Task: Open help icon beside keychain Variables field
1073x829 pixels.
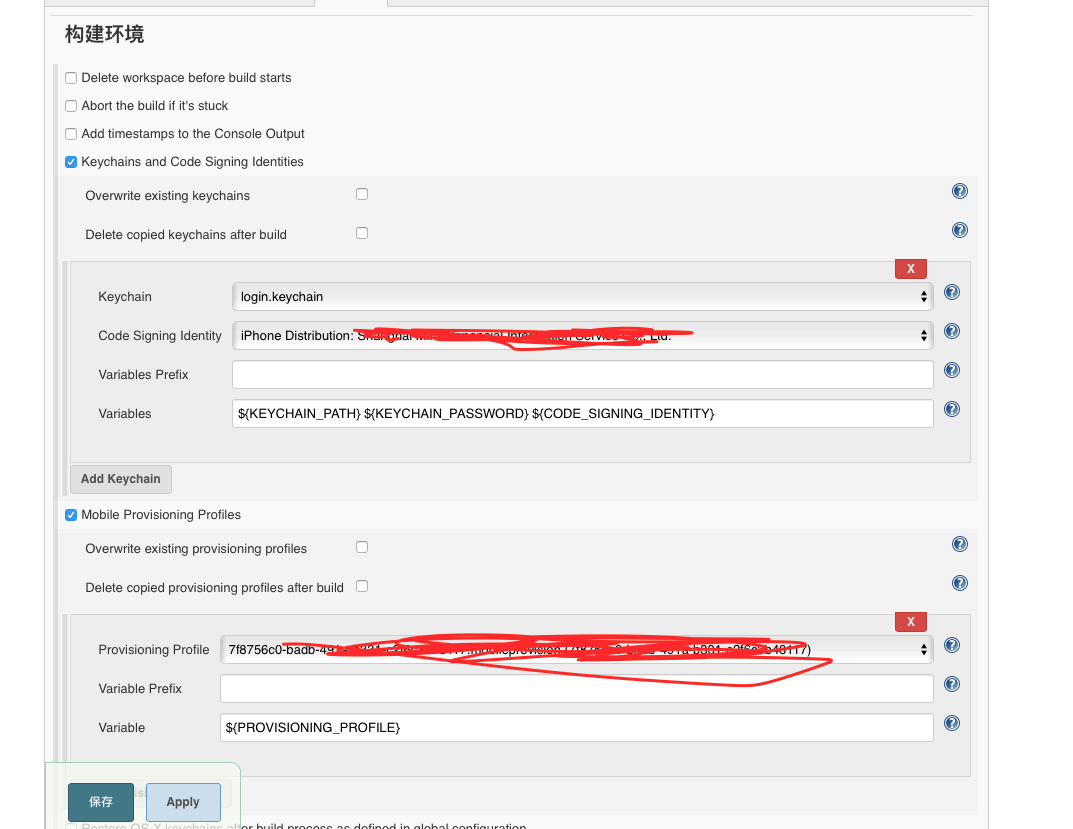Action: 951,409
